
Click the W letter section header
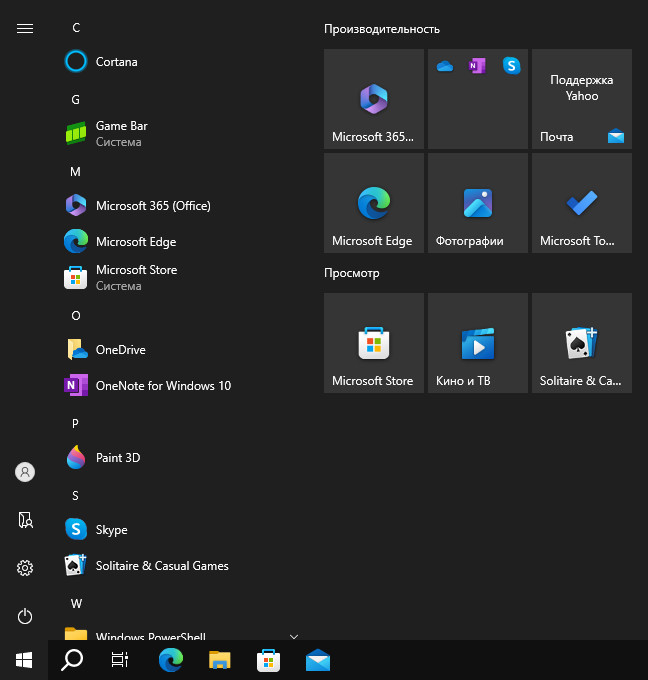click(76, 604)
